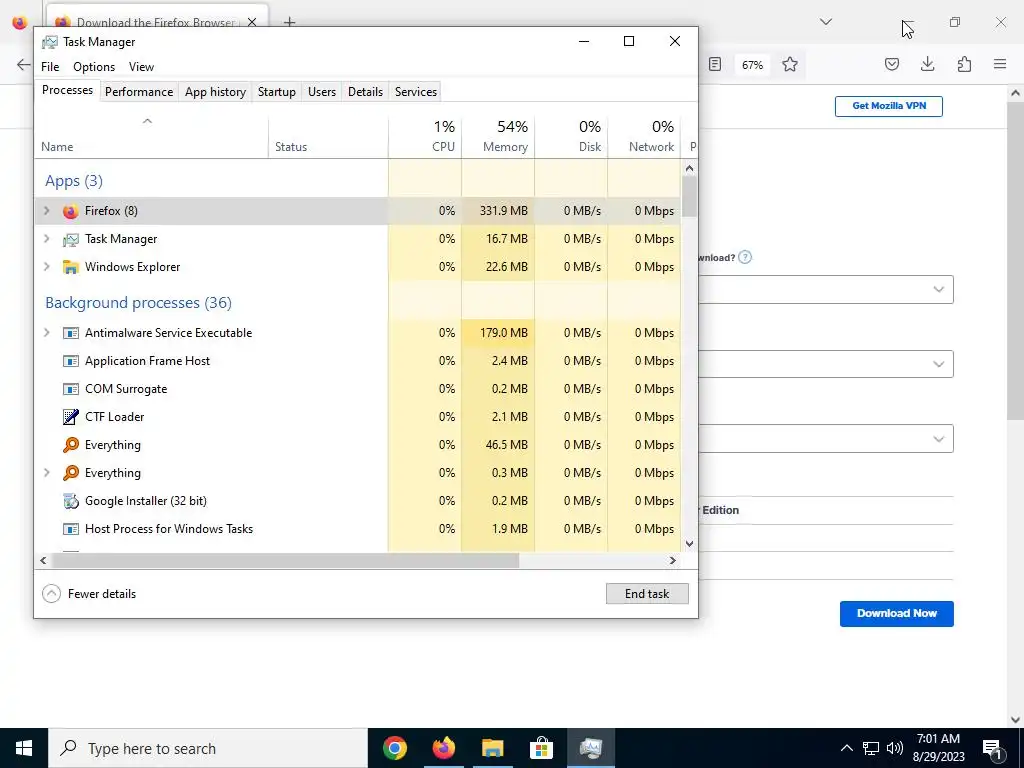
Task: Open the File menu in Task Manager
Action: point(50,67)
